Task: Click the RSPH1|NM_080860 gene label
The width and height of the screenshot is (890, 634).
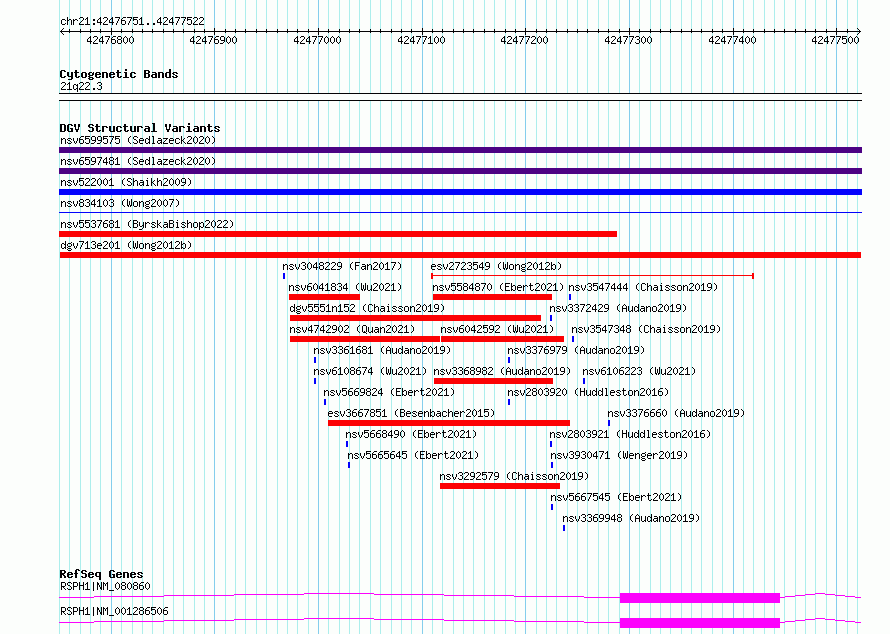Action: coord(105,586)
